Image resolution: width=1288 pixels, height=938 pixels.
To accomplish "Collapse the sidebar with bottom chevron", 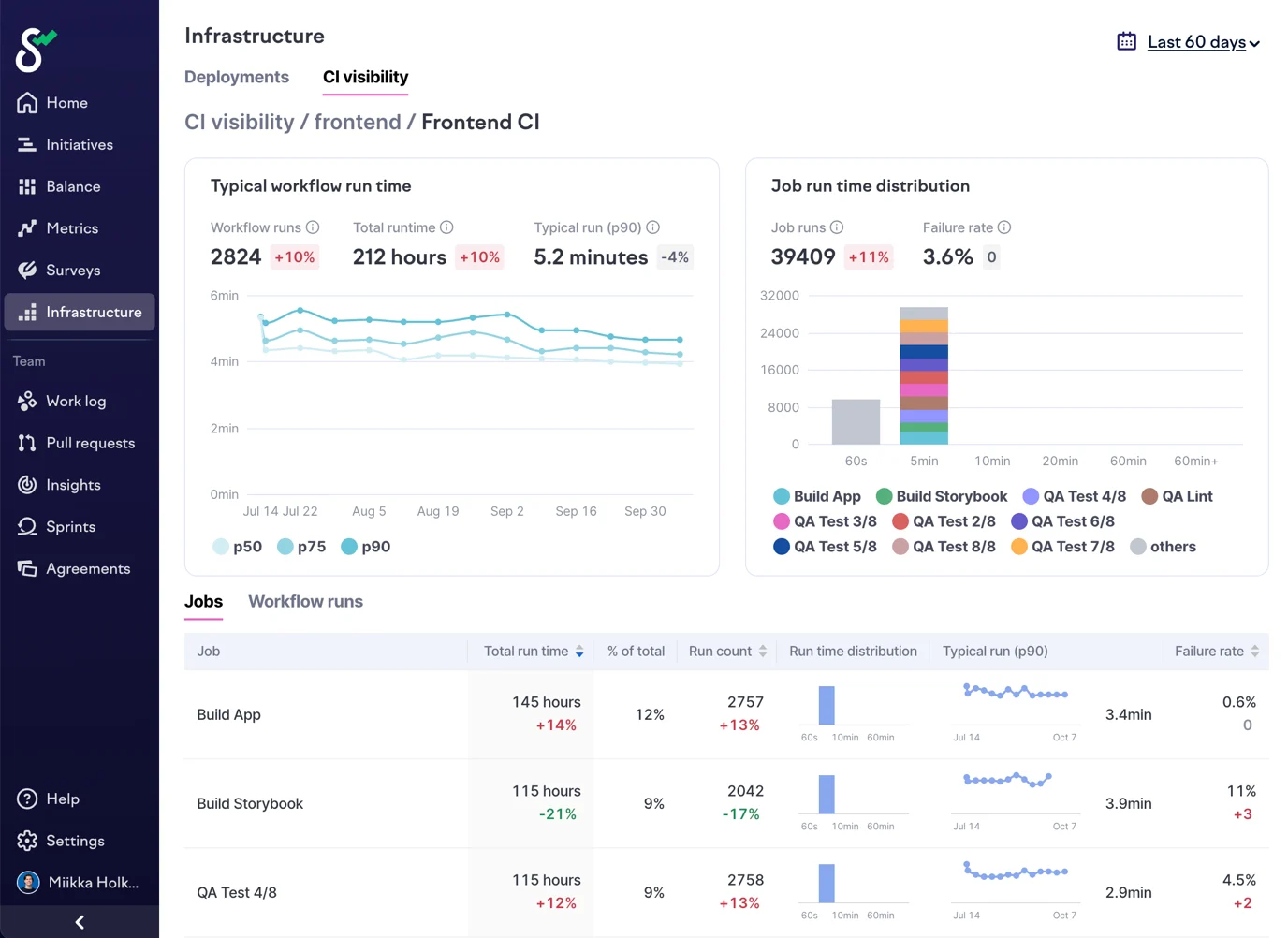I will coord(80,922).
